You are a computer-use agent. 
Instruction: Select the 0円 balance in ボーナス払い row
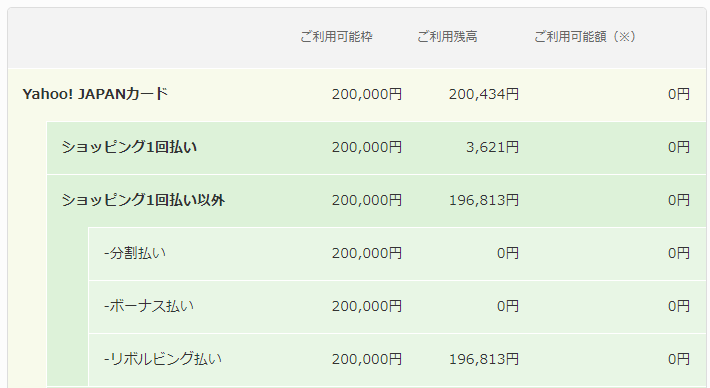click(x=508, y=306)
